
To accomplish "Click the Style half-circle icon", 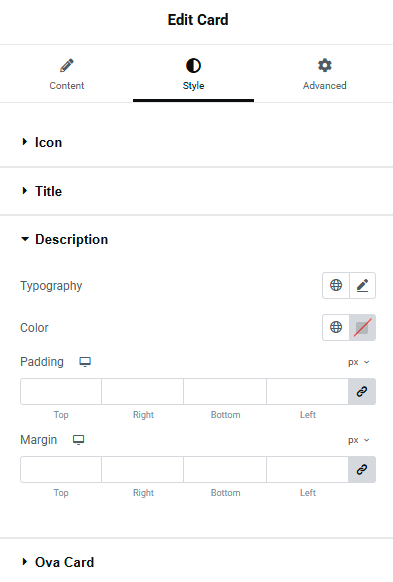I will pos(193,66).
